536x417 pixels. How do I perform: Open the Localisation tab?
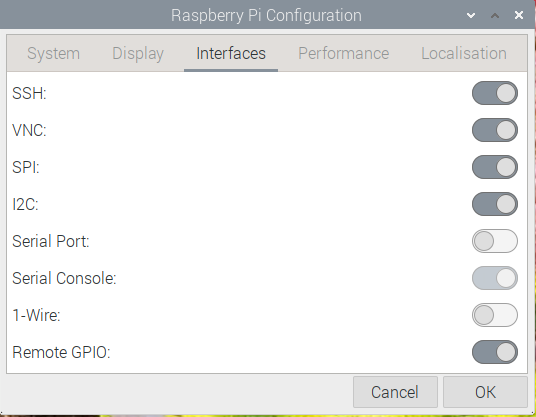464,53
